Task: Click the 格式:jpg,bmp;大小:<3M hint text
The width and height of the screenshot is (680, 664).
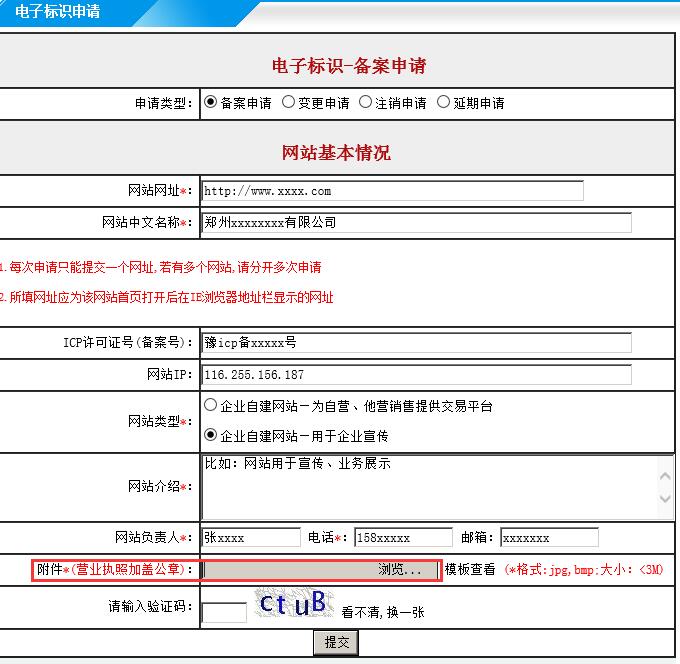Action: [x=584, y=569]
